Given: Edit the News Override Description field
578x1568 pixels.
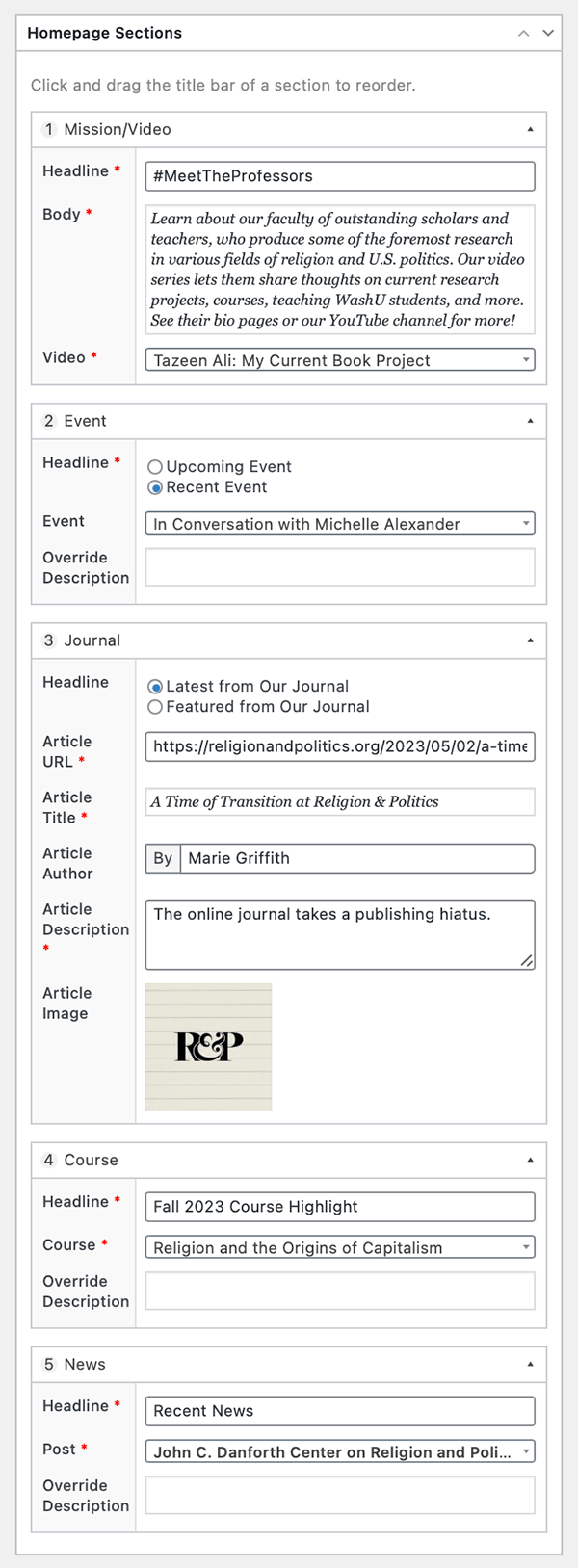Looking at the screenshot, I should 340,1495.
